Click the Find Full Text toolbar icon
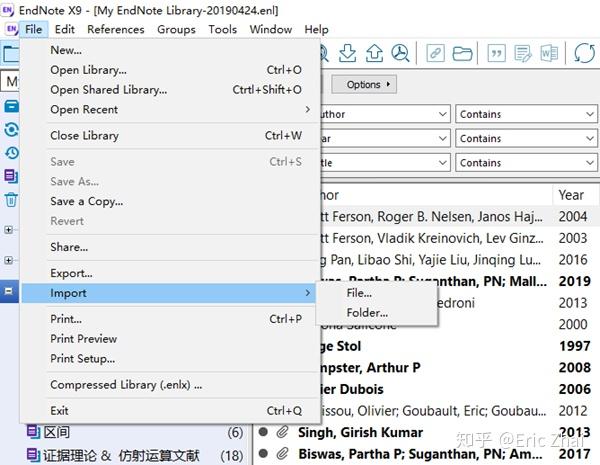 click(401, 53)
